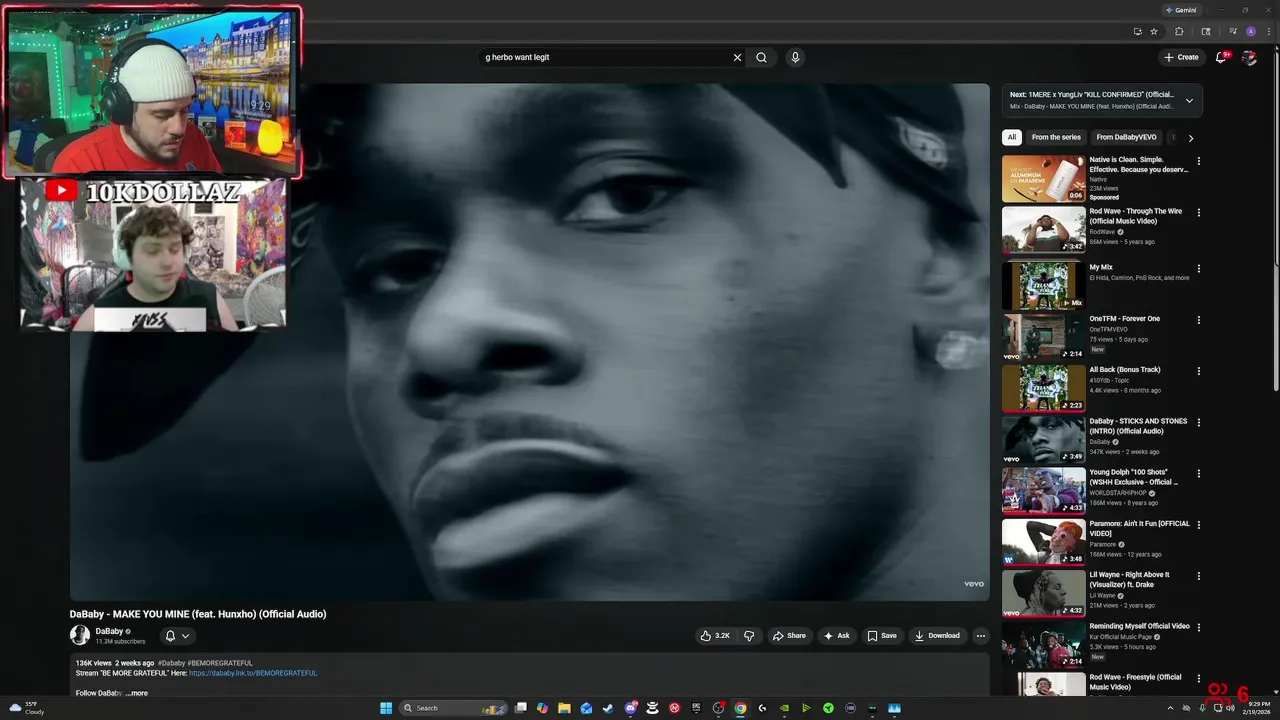Open Young Dolph 100 Shots thumbnail
The image size is (1280, 720).
point(1043,491)
